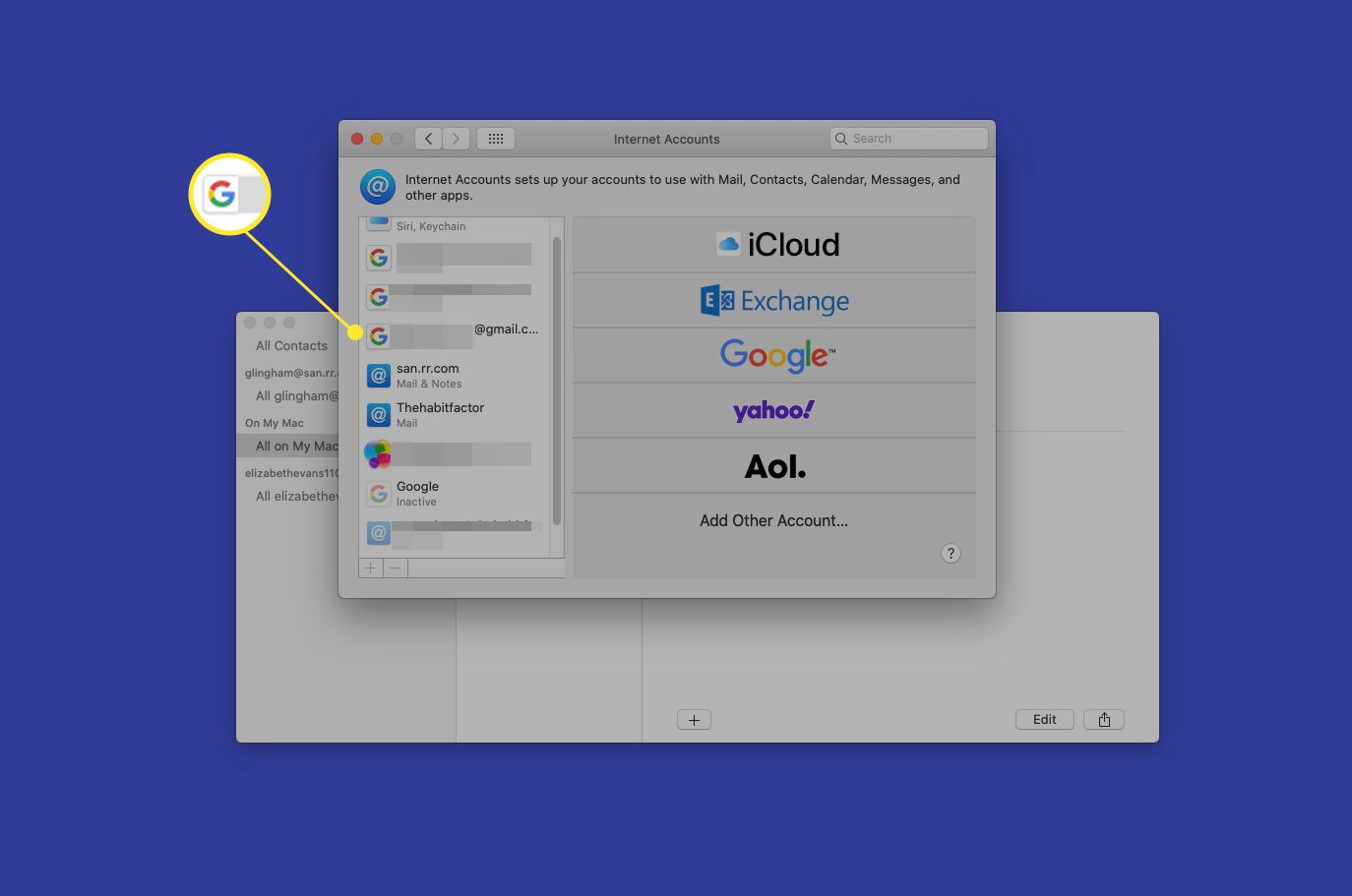The image size is (1352, 896).
Task: Choose Google as the account type
Action: coord(774,355)
